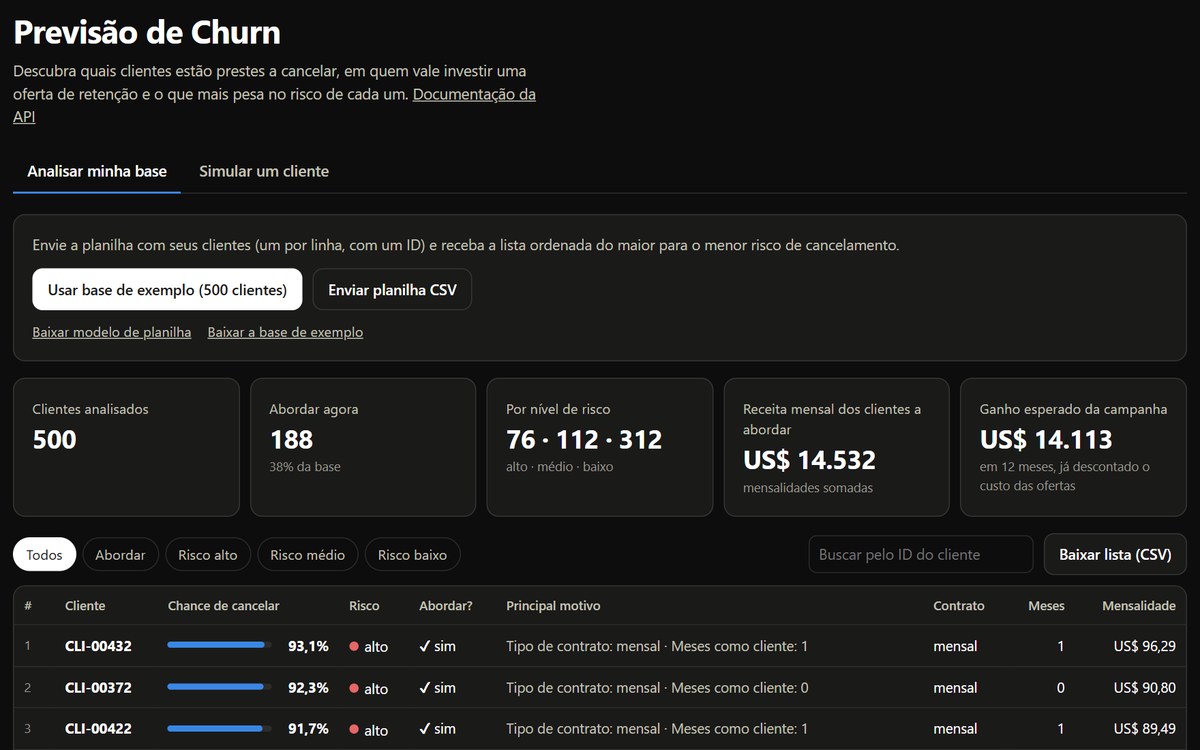Click the US$ 96,29 mensalidade cell

coord(1144,647)
